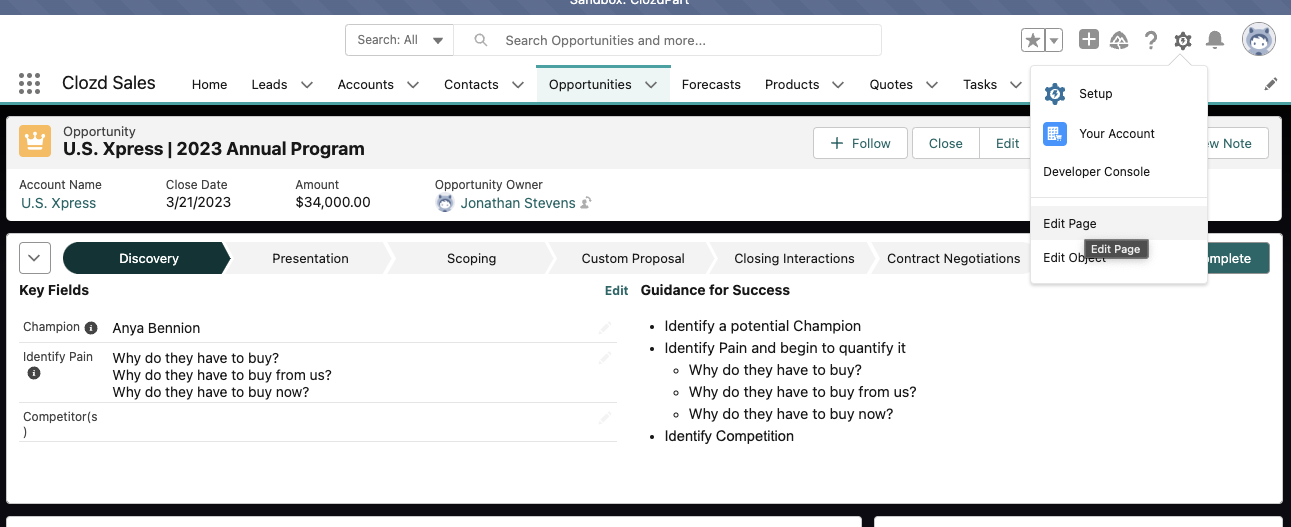Choose Edit Page in the setup menu
This screenshot has width=1291, height=527.
1119,224
